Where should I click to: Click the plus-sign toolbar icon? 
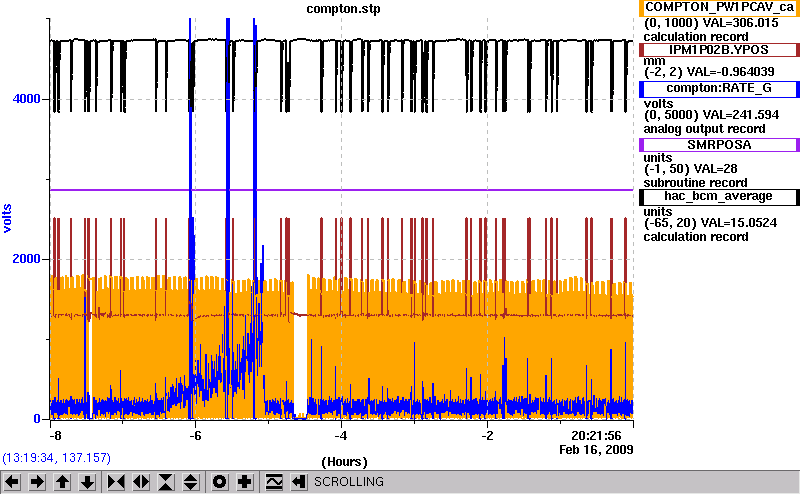(245, 482)
